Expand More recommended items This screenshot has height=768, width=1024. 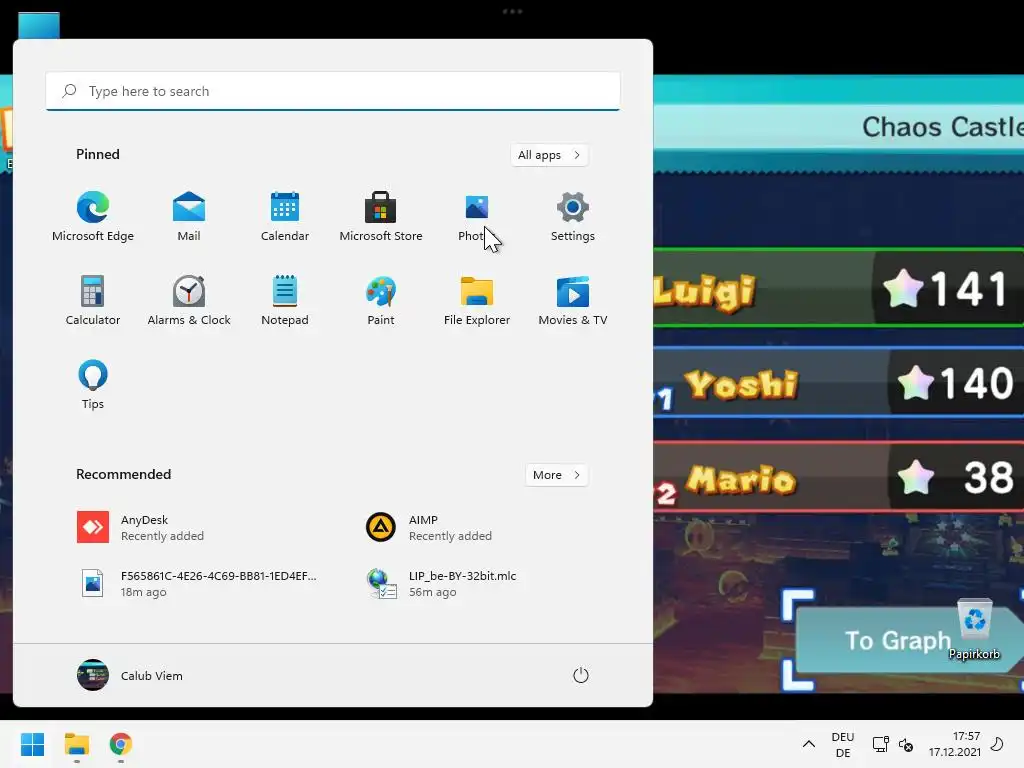coord(556,475)
